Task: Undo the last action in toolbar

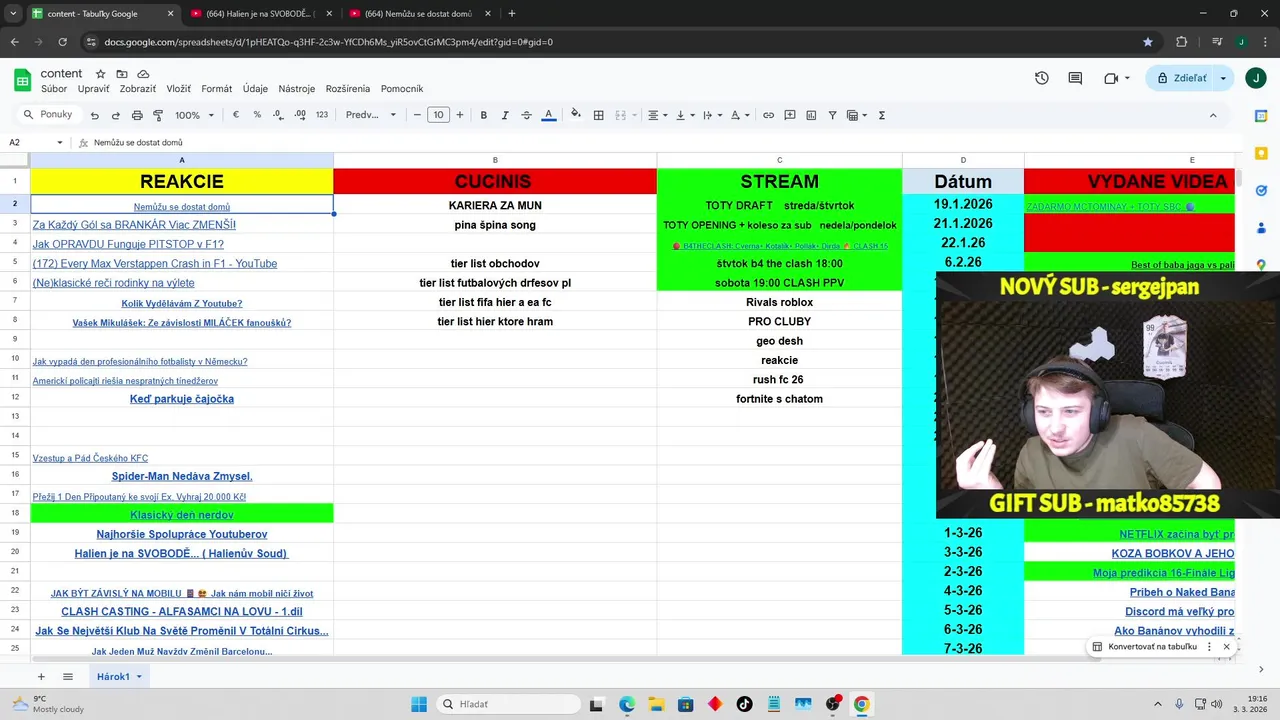Action: (x=95, y=115)
